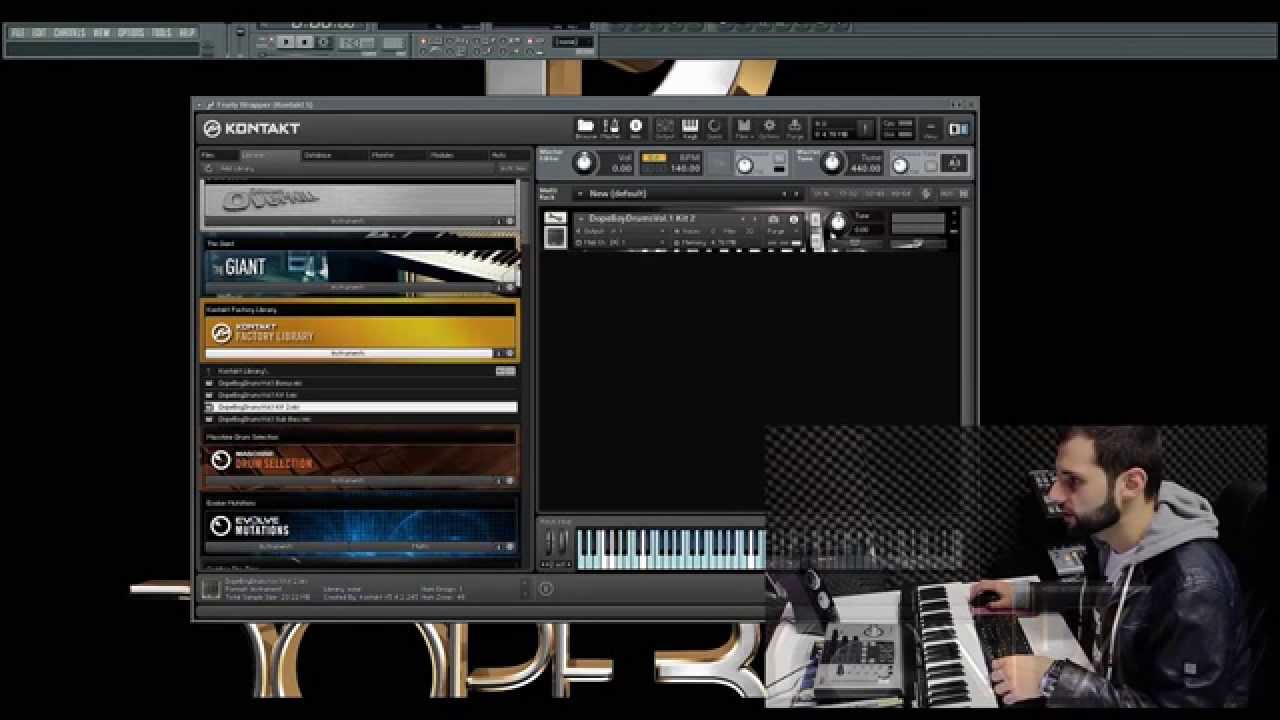Open the Kontakt Browse panel icon
The image size is (1280, 720).
pos(585,127)
